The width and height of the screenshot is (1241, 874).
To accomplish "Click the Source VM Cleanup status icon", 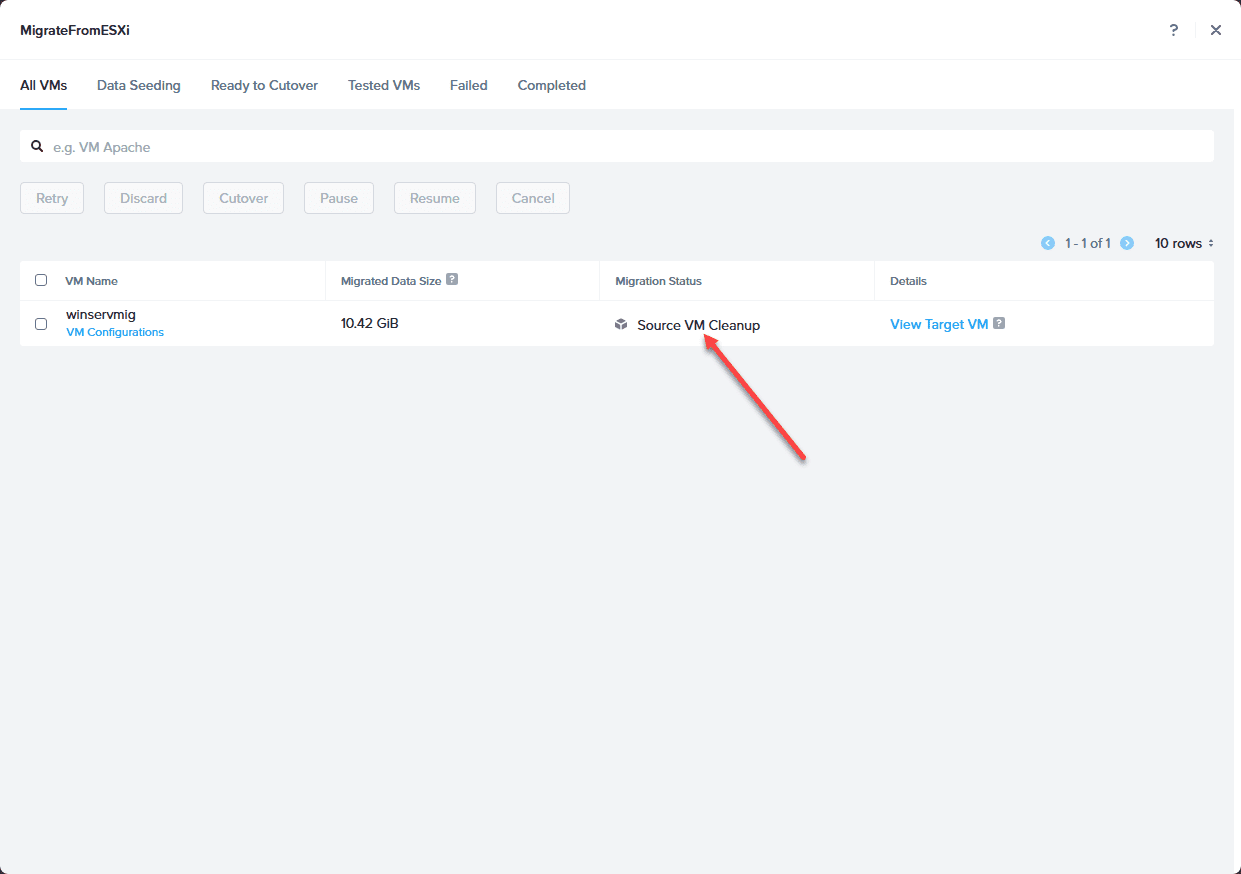I will 621,325.
